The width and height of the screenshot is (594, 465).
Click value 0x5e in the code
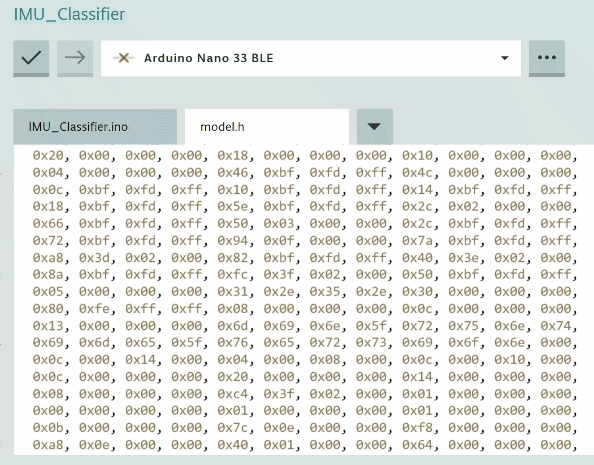click(x=233, y=206)
